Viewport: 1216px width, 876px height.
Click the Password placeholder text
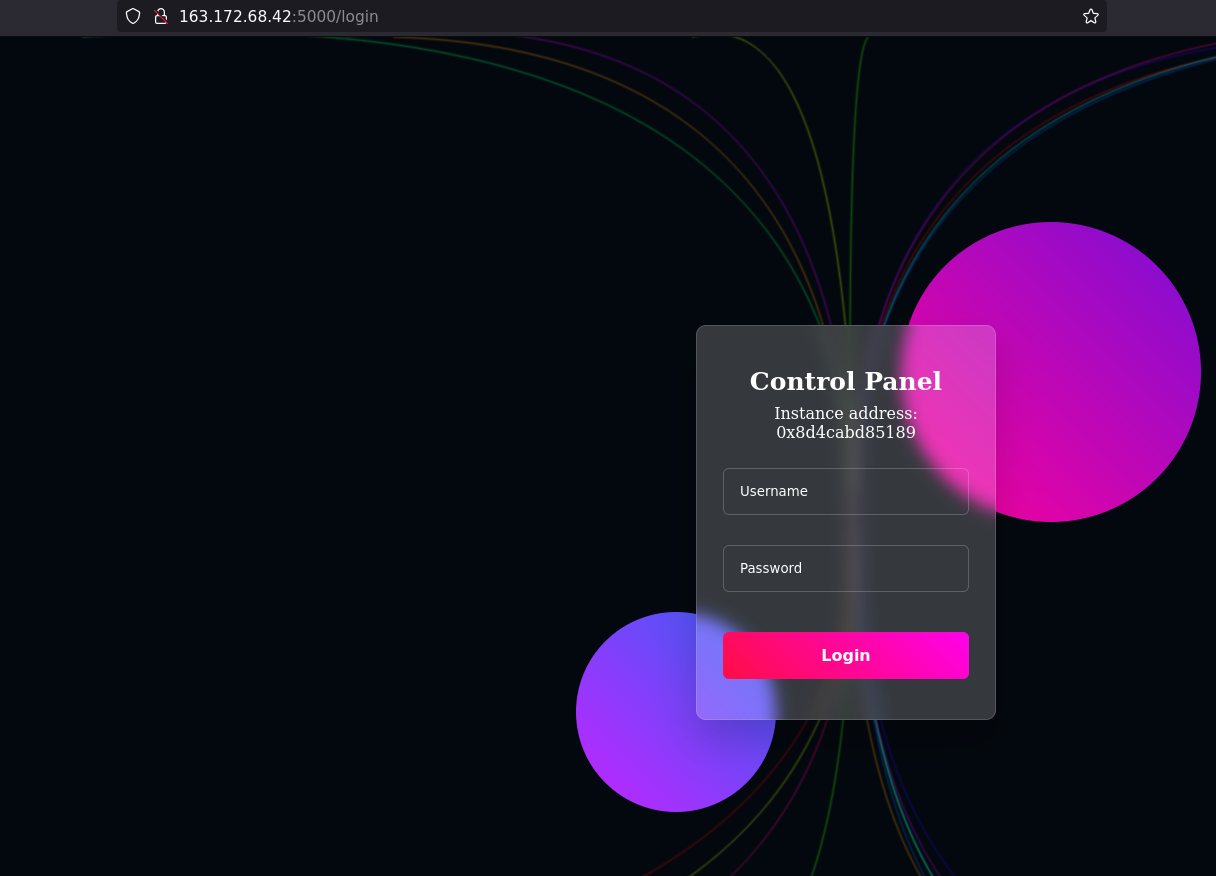(771, 568)
